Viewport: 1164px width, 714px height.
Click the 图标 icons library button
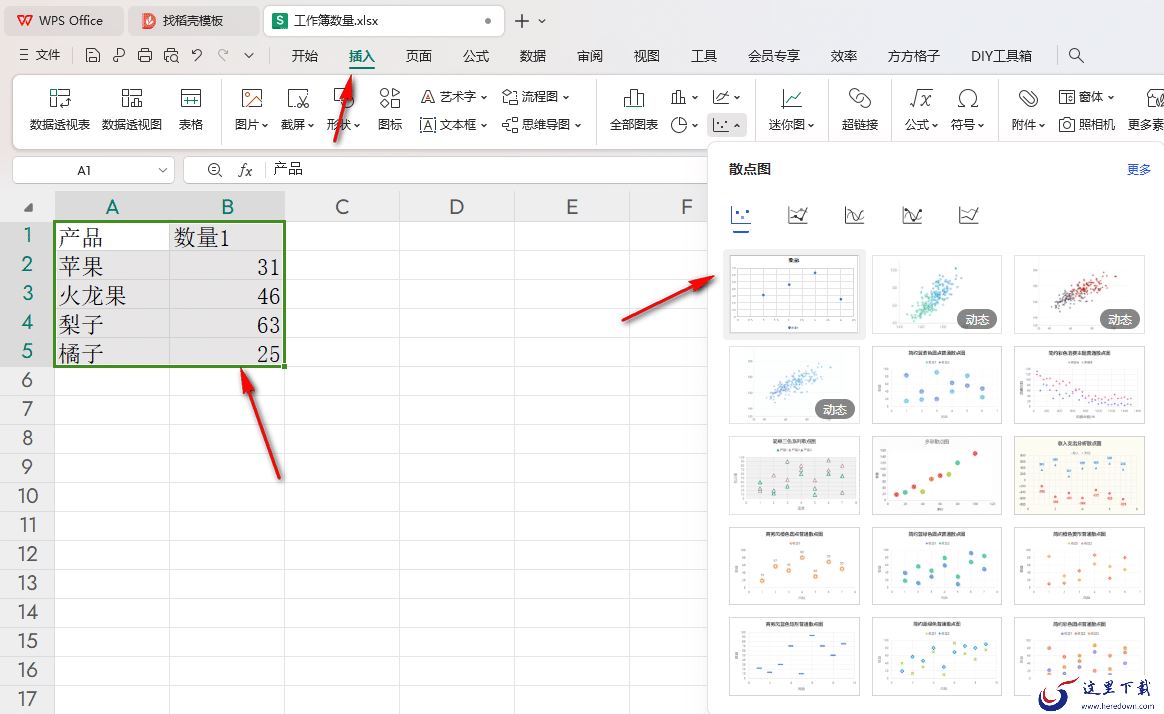click(390, 99)
